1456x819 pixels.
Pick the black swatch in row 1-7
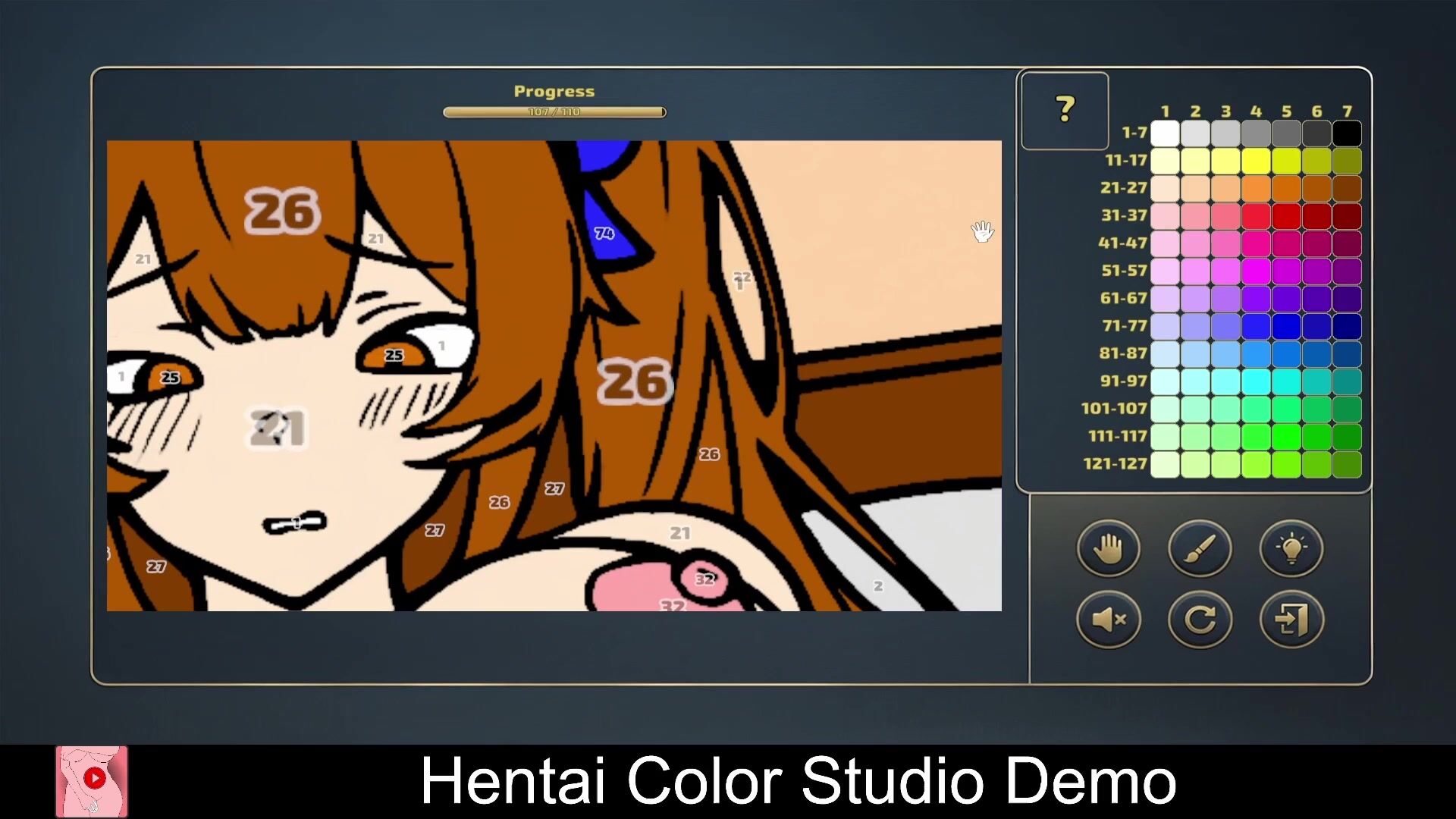tap(1347, 133)
